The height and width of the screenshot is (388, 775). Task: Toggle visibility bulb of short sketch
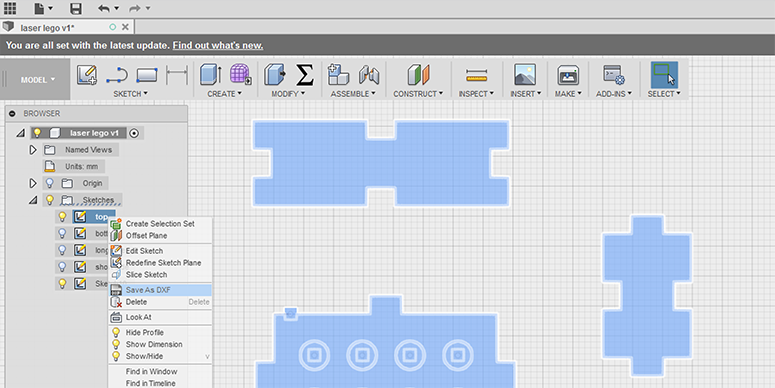click(x=62, y=267)
